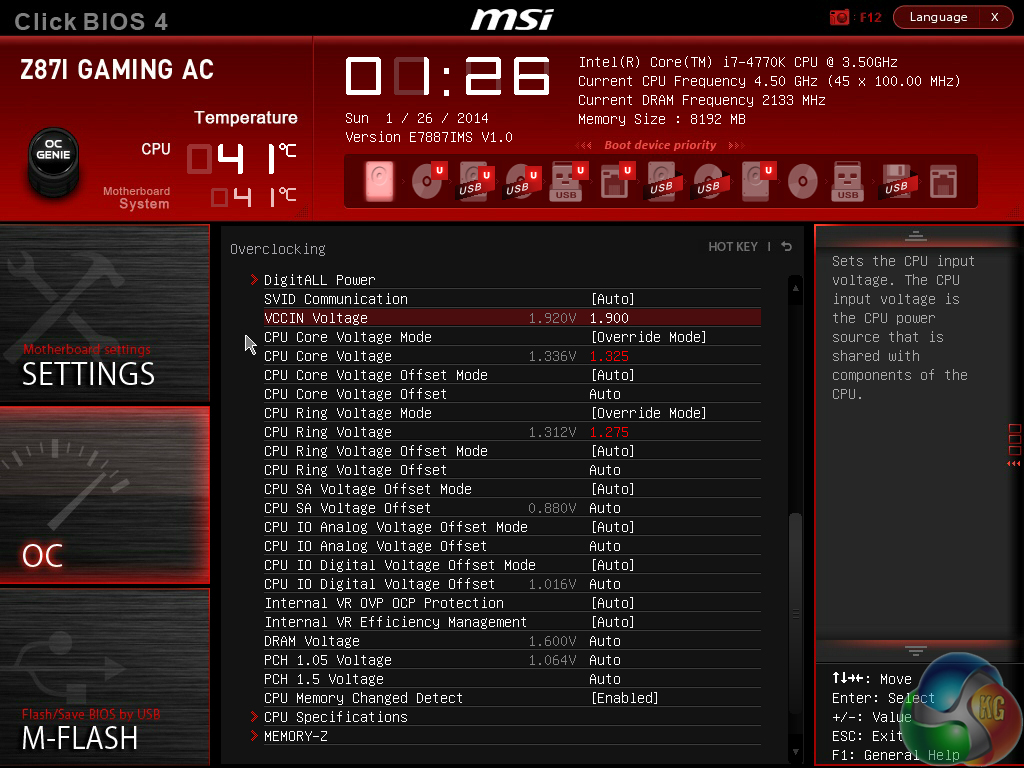Select the last network boot device icon

[x=944, y=181]
